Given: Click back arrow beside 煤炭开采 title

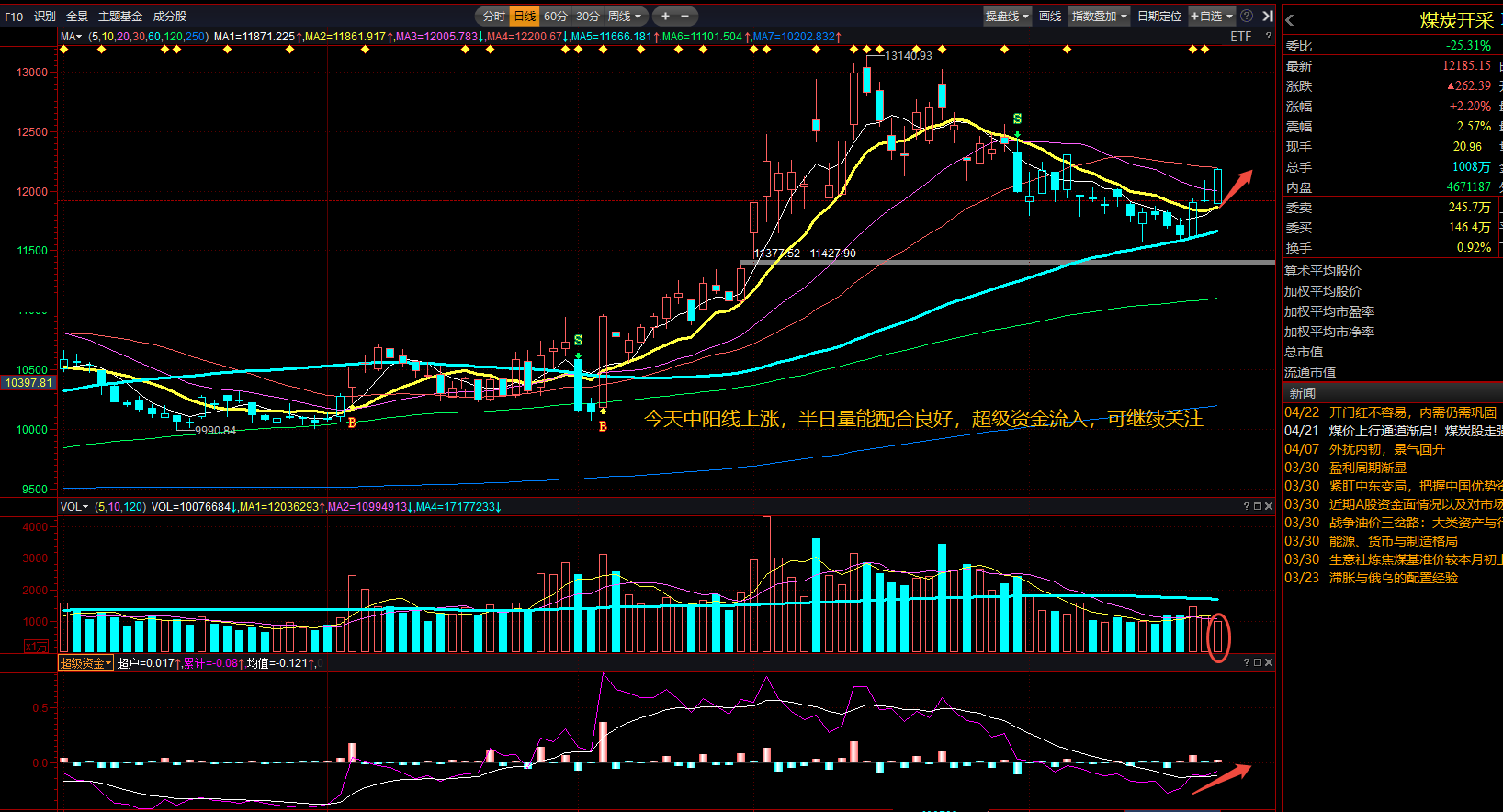Looking at the screenshot, I should pos(1290,20).
